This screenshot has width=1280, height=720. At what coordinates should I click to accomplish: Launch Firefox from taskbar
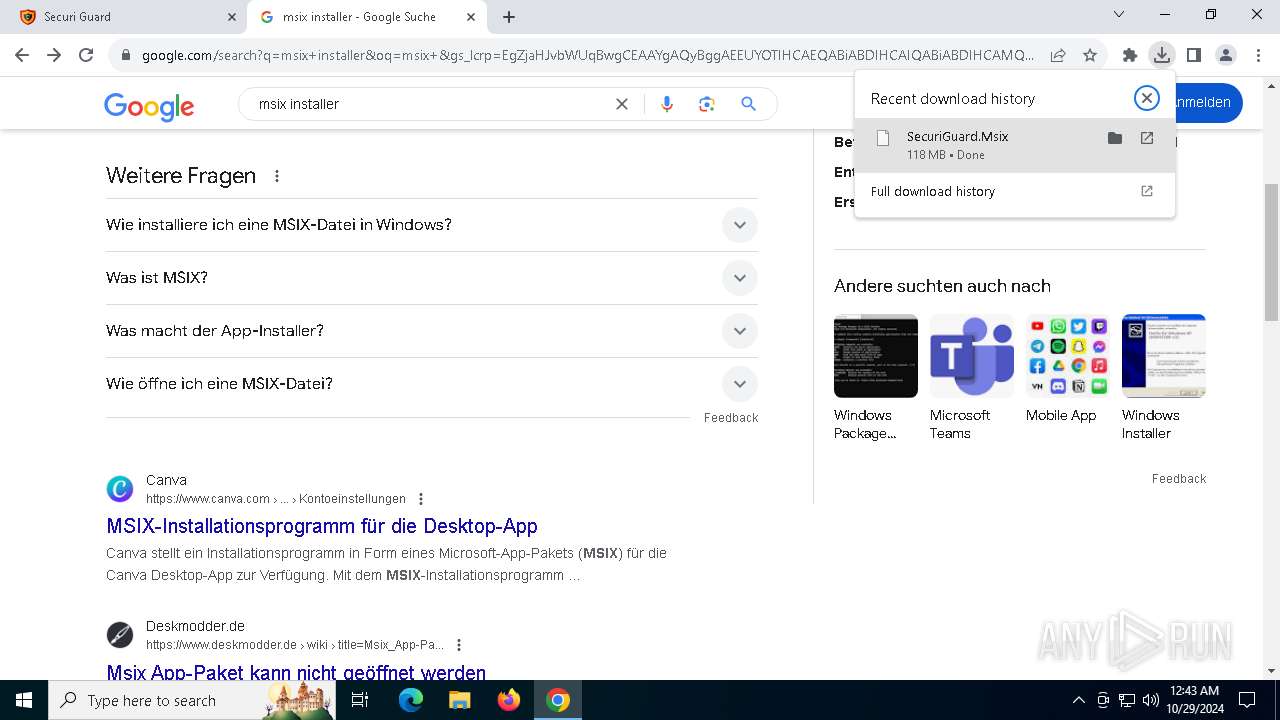pos(509,700)
